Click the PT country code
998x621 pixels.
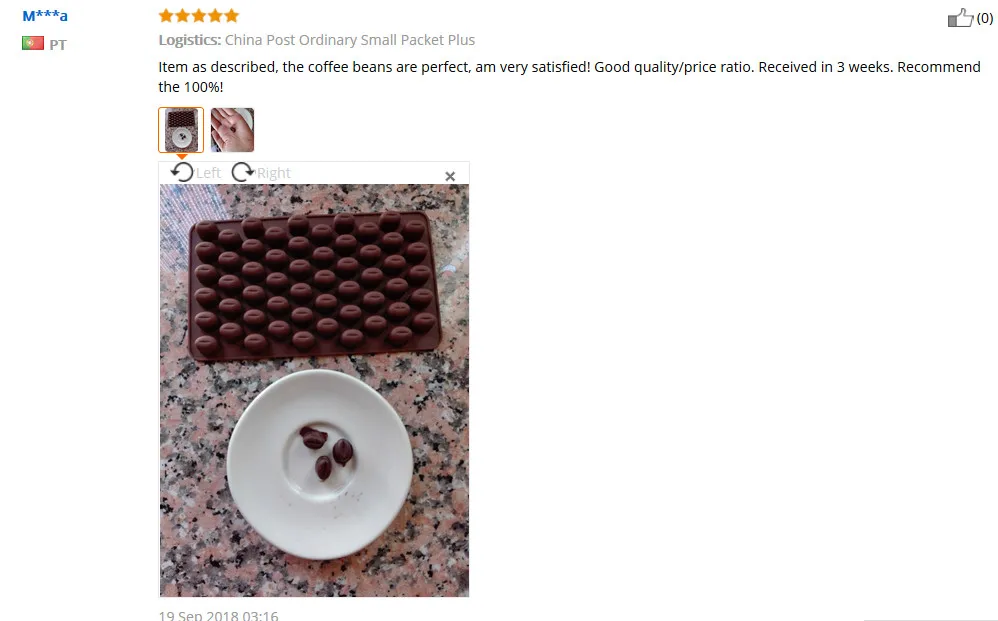pos(58,45)
